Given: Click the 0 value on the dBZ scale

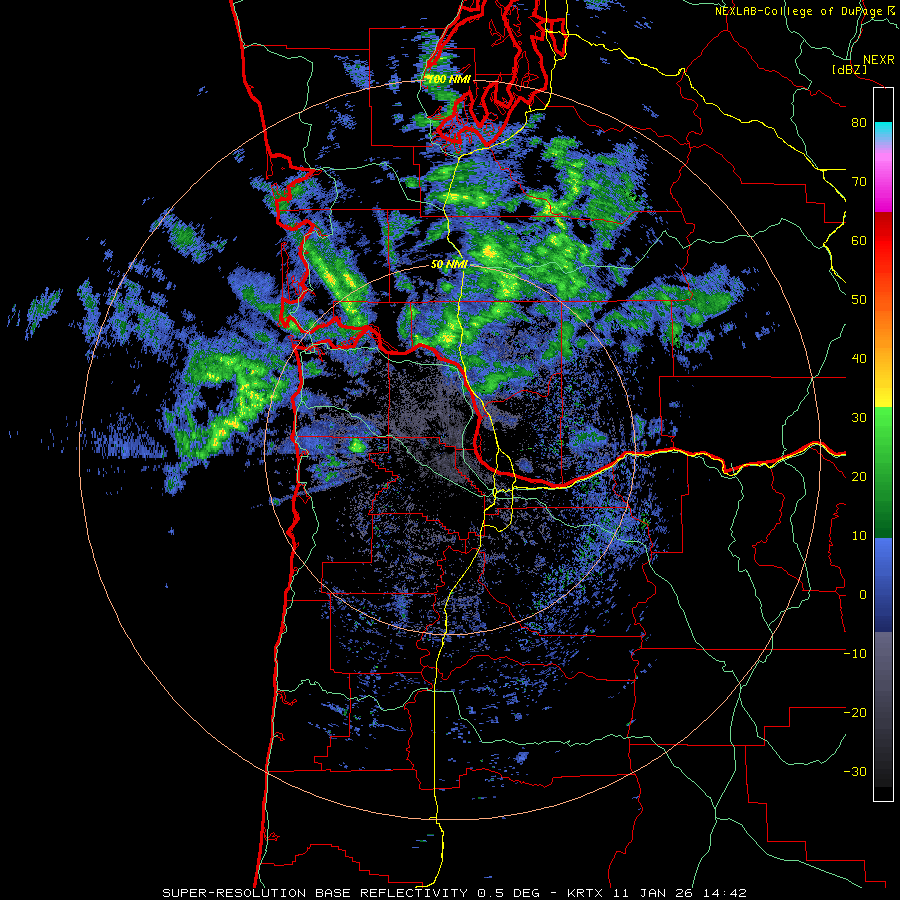Looking at the screenshot, I should pos(863,595).
